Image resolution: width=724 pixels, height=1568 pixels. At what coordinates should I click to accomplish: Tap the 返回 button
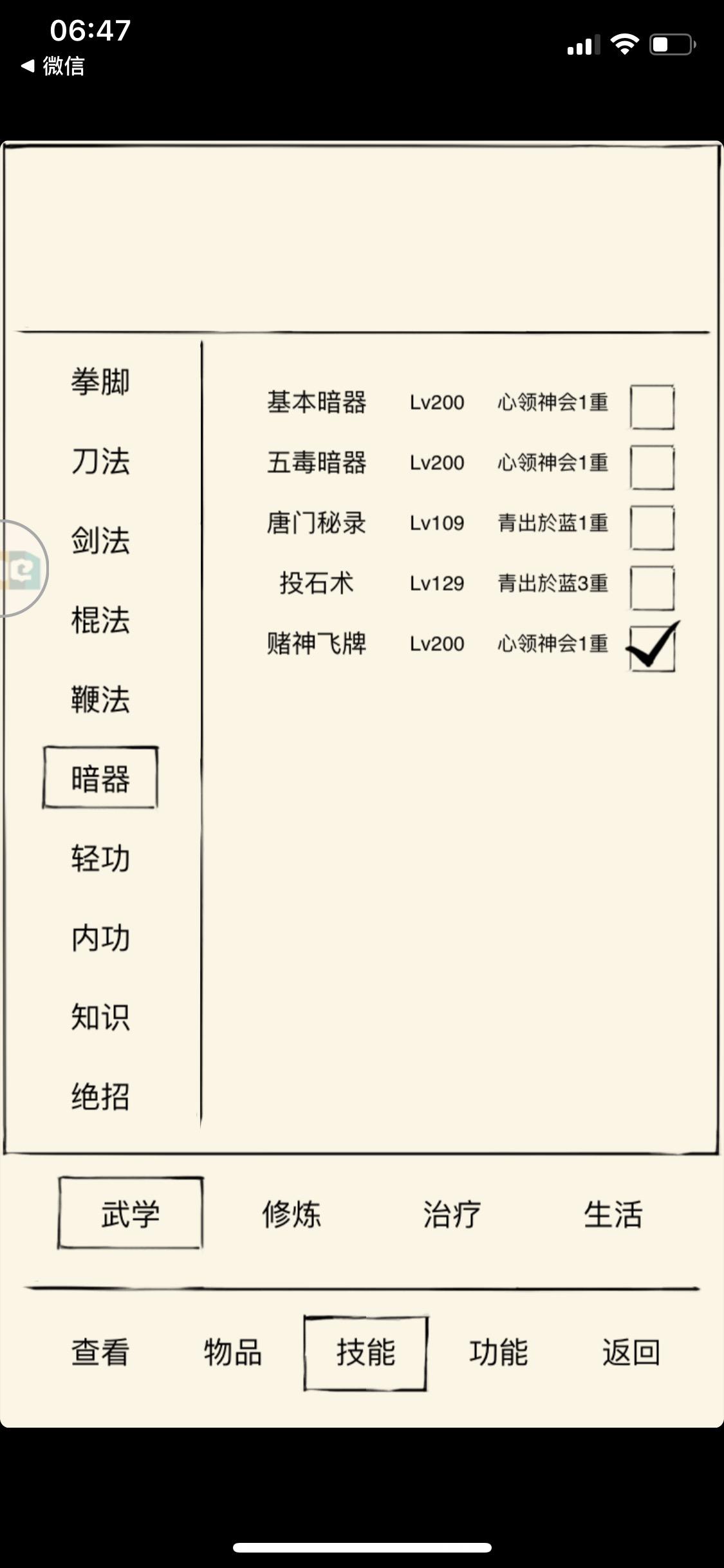coord(631,1352)
